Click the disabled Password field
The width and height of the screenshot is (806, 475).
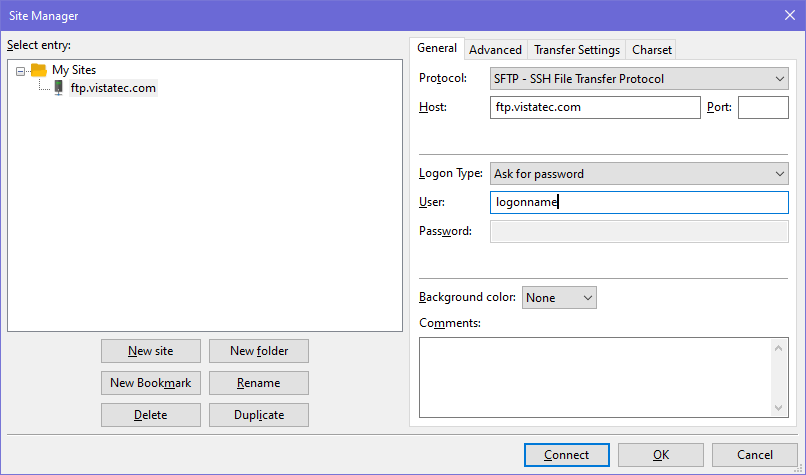click(x=639, y=231)
